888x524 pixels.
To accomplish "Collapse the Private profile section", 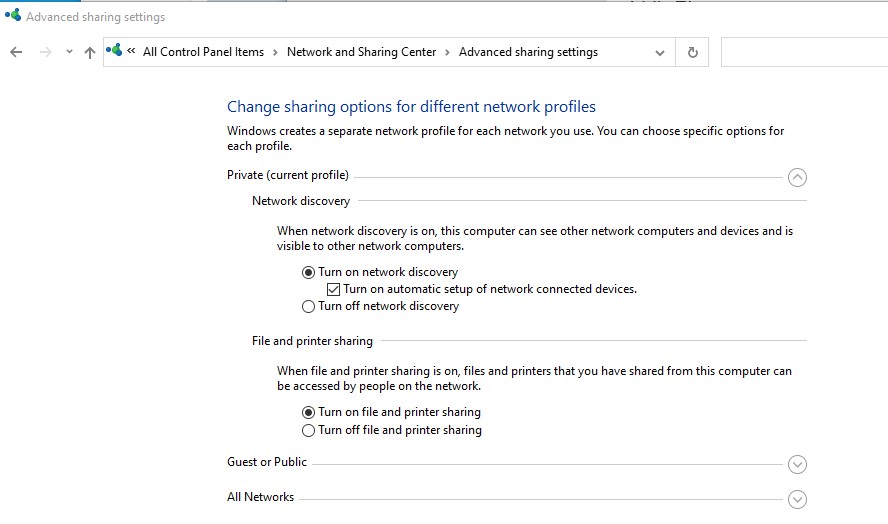I will (x=797, y=178).
